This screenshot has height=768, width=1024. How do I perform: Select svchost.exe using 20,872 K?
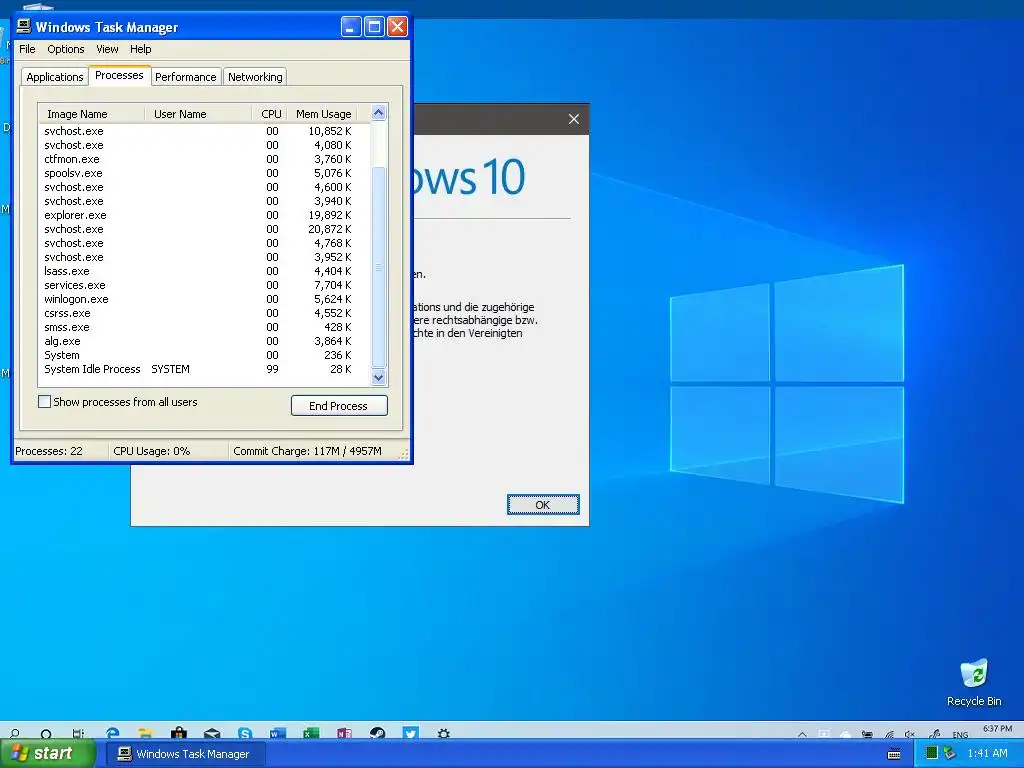pos(204,229)
